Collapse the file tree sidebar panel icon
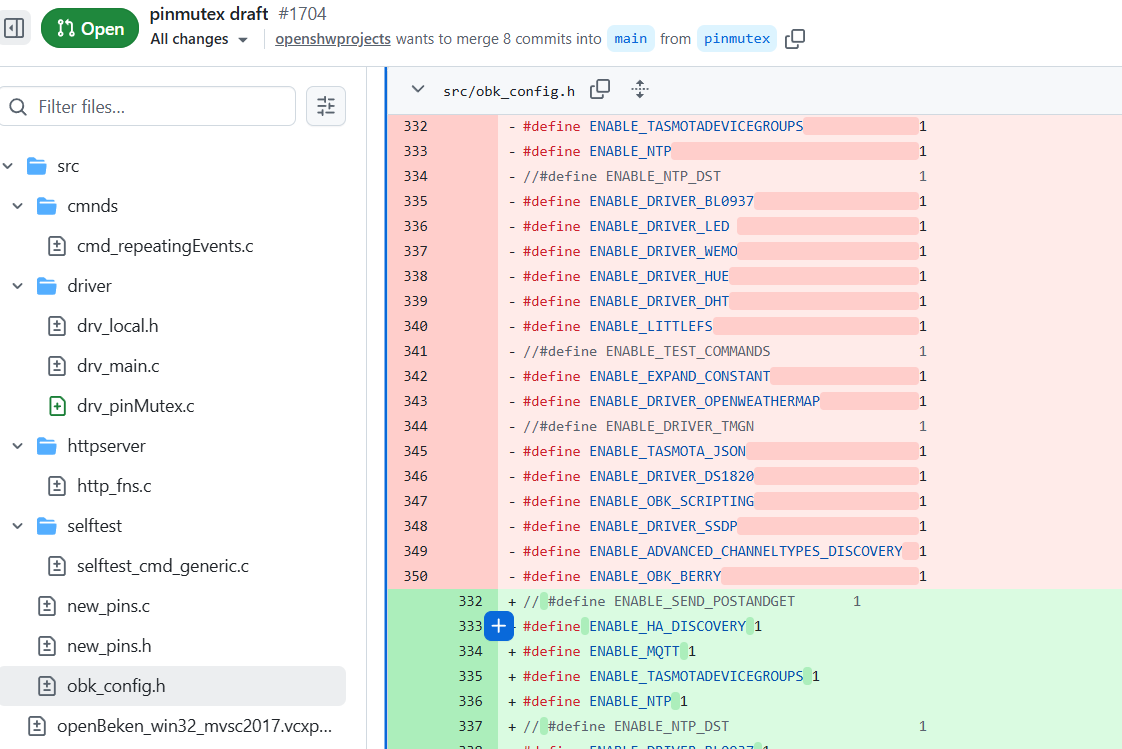 (14, 28)
